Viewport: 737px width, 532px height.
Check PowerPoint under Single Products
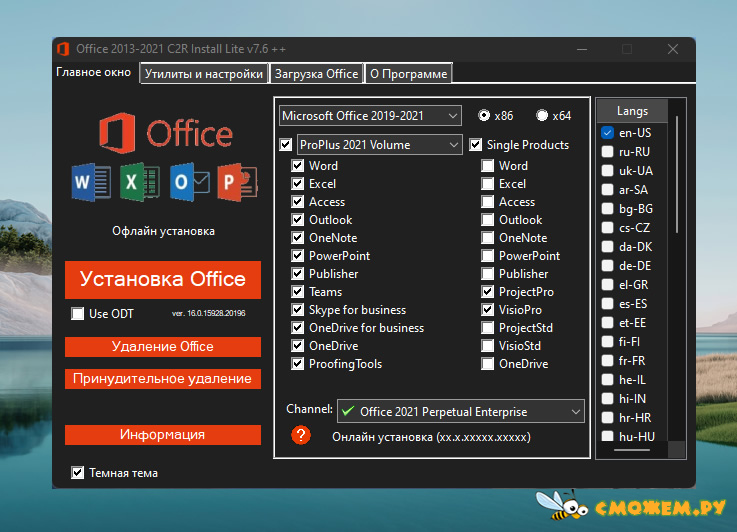coord(487,256)
